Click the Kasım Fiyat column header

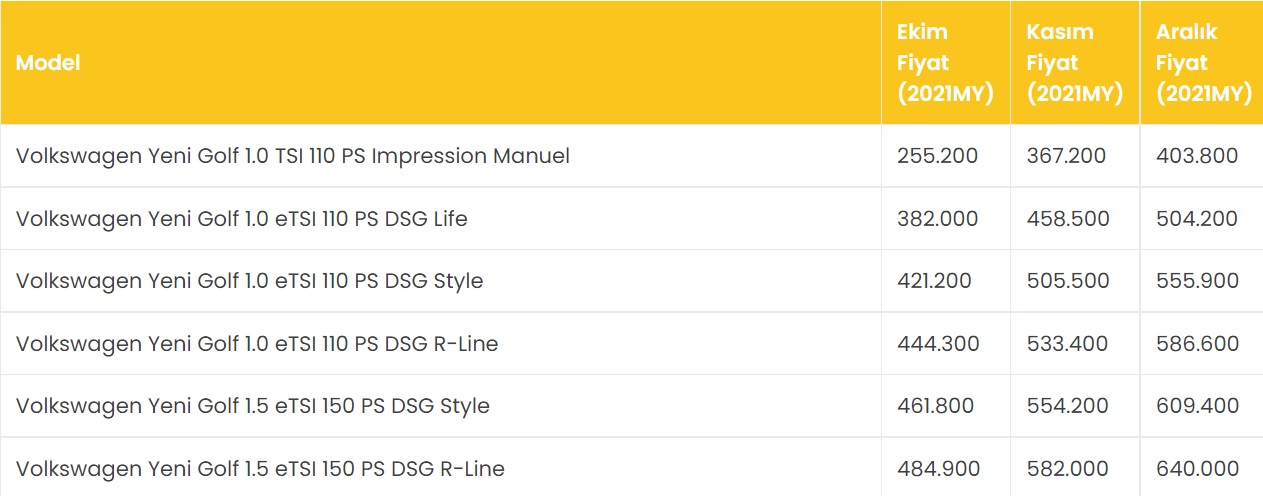1074,62
